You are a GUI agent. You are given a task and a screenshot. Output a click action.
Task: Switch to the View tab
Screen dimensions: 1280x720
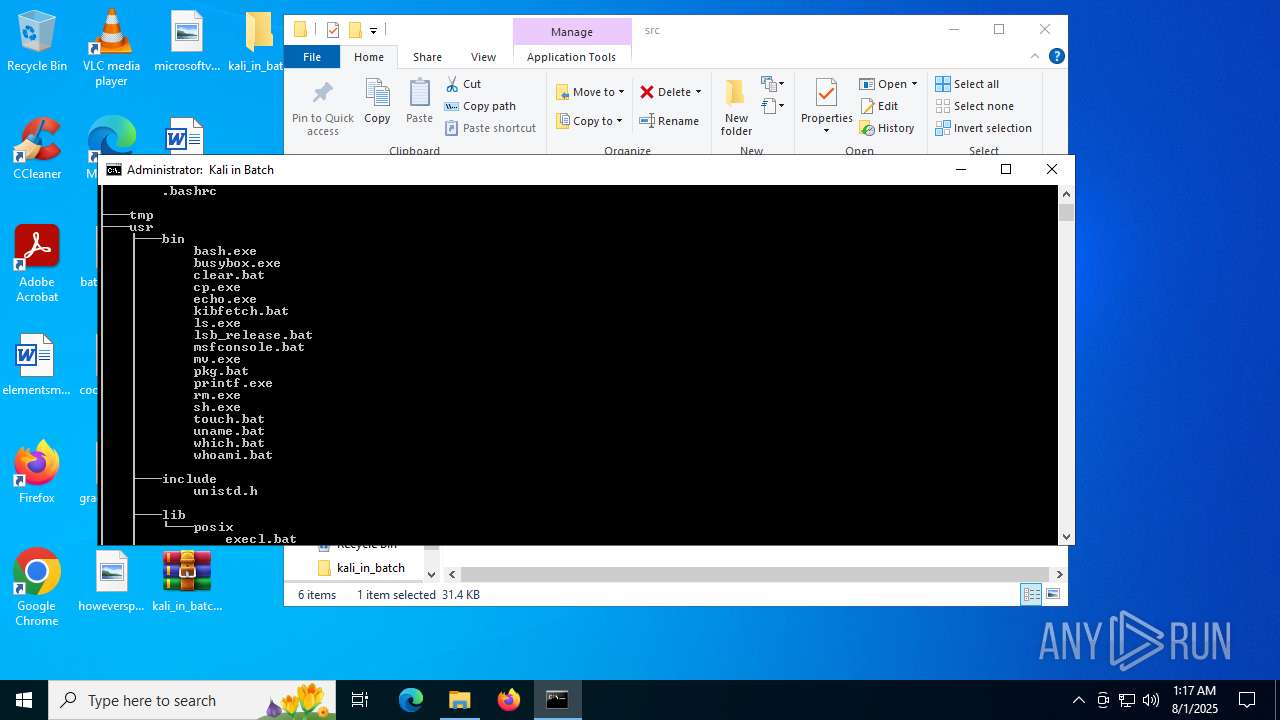483,57
